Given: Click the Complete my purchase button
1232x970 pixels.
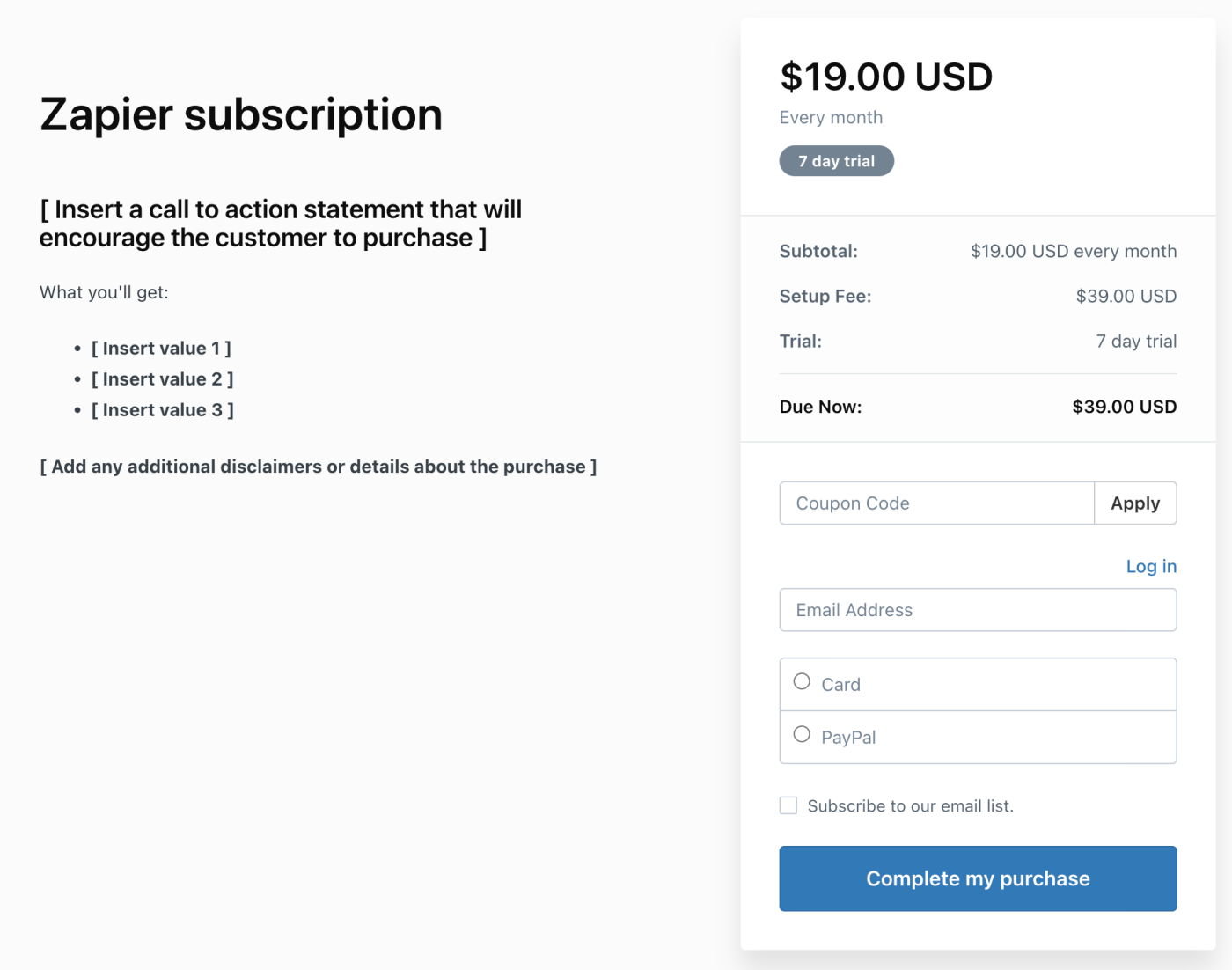Looking at the screenshot, I should click(x=978, y=878).
